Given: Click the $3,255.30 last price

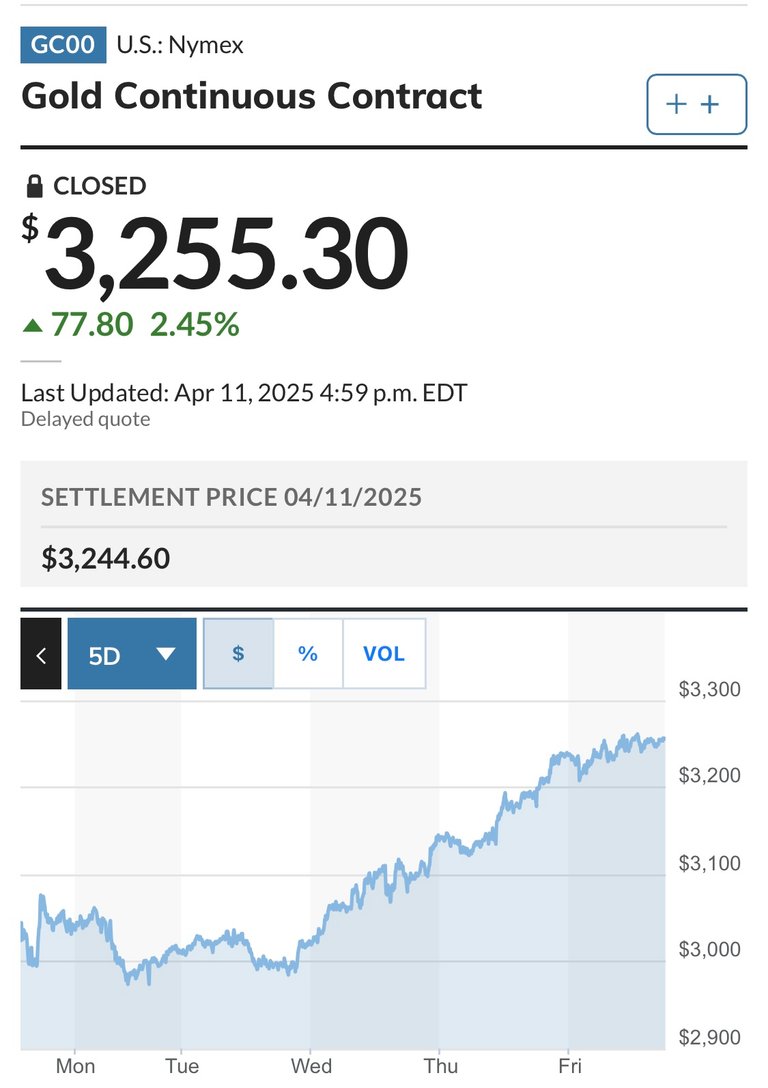Looking at the screenshot, I should coord(215,253).
